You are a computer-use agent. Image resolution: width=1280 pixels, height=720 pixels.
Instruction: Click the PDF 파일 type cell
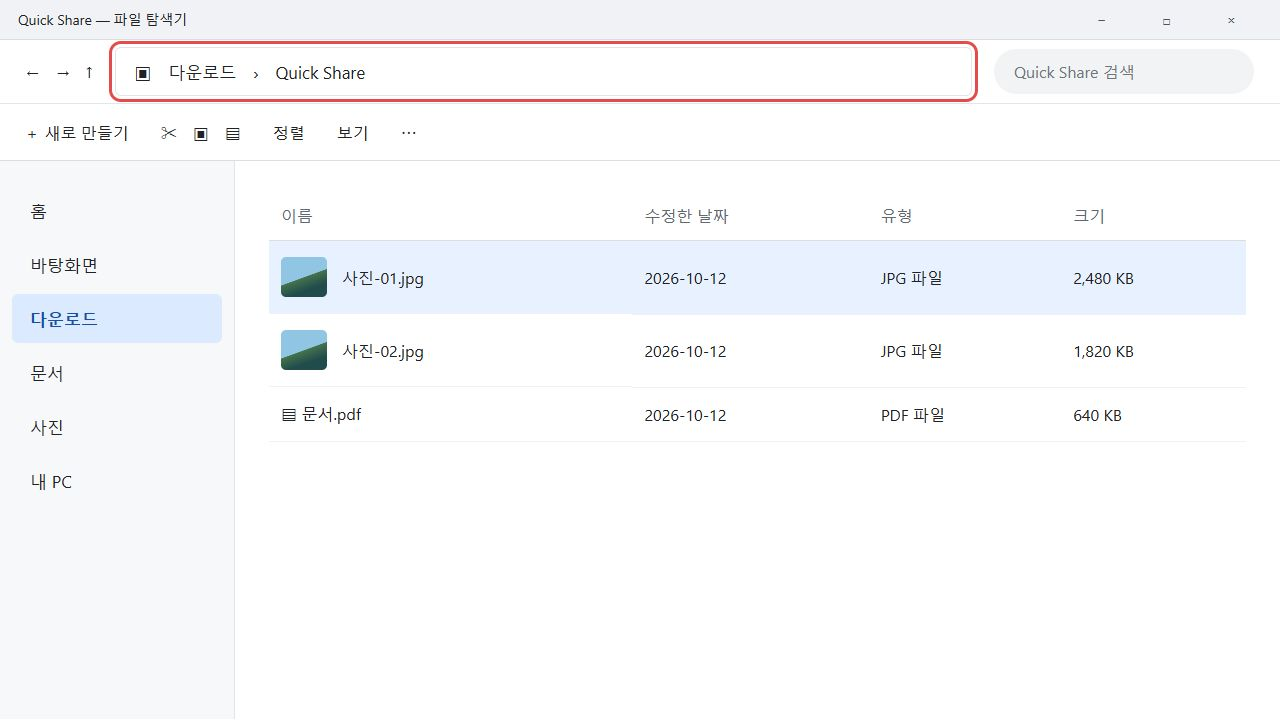[x=913, y=415]
